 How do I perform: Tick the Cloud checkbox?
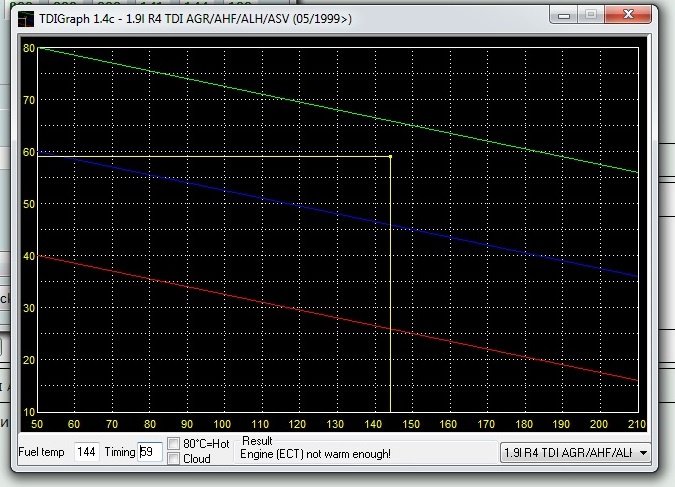pos(174,459)
